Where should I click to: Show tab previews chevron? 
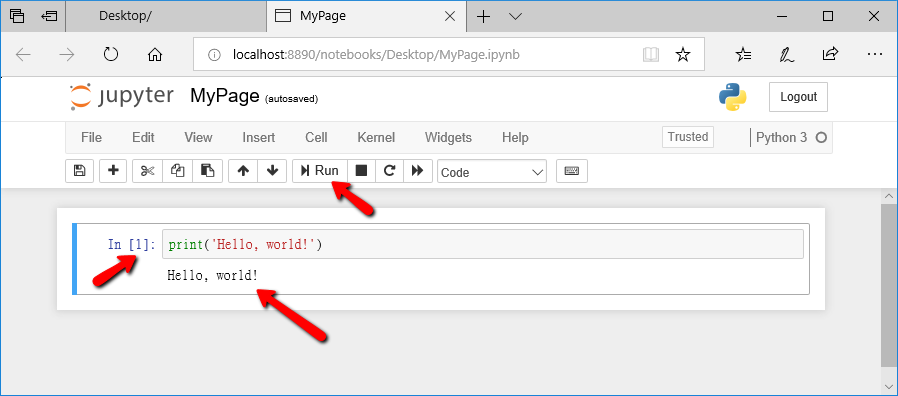click(515, 16)
